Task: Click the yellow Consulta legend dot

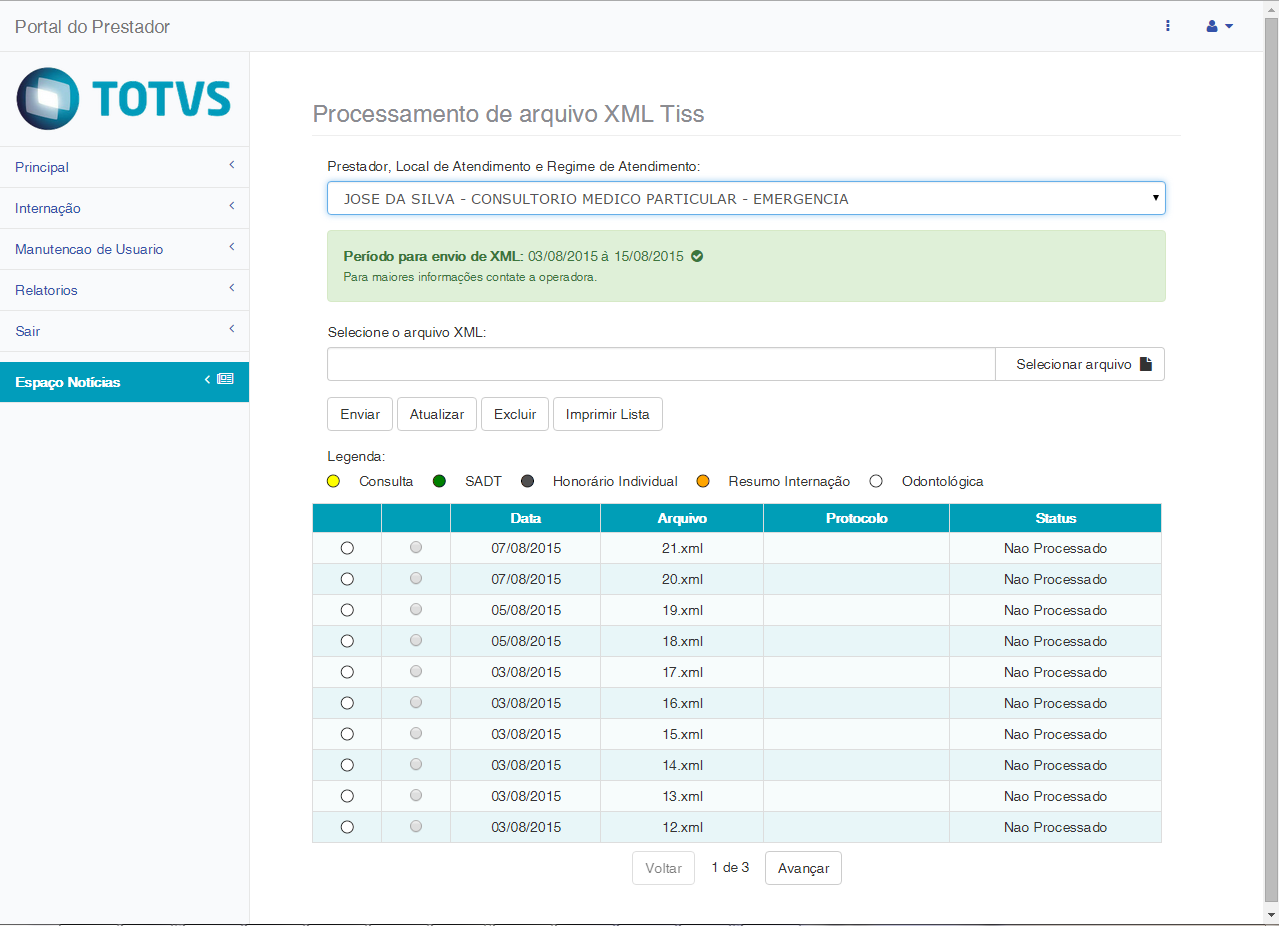Action: (334, 481)
